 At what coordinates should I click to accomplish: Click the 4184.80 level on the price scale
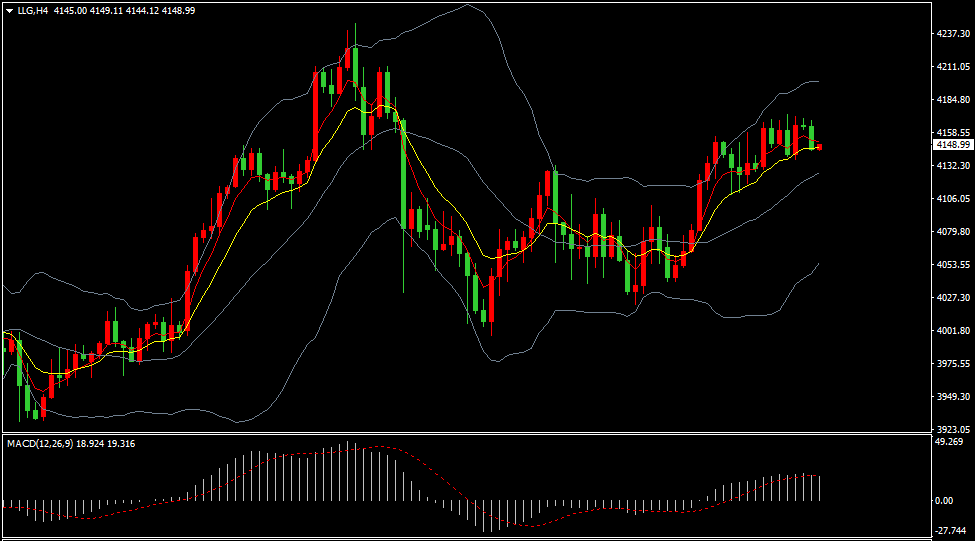click(953, 100)
